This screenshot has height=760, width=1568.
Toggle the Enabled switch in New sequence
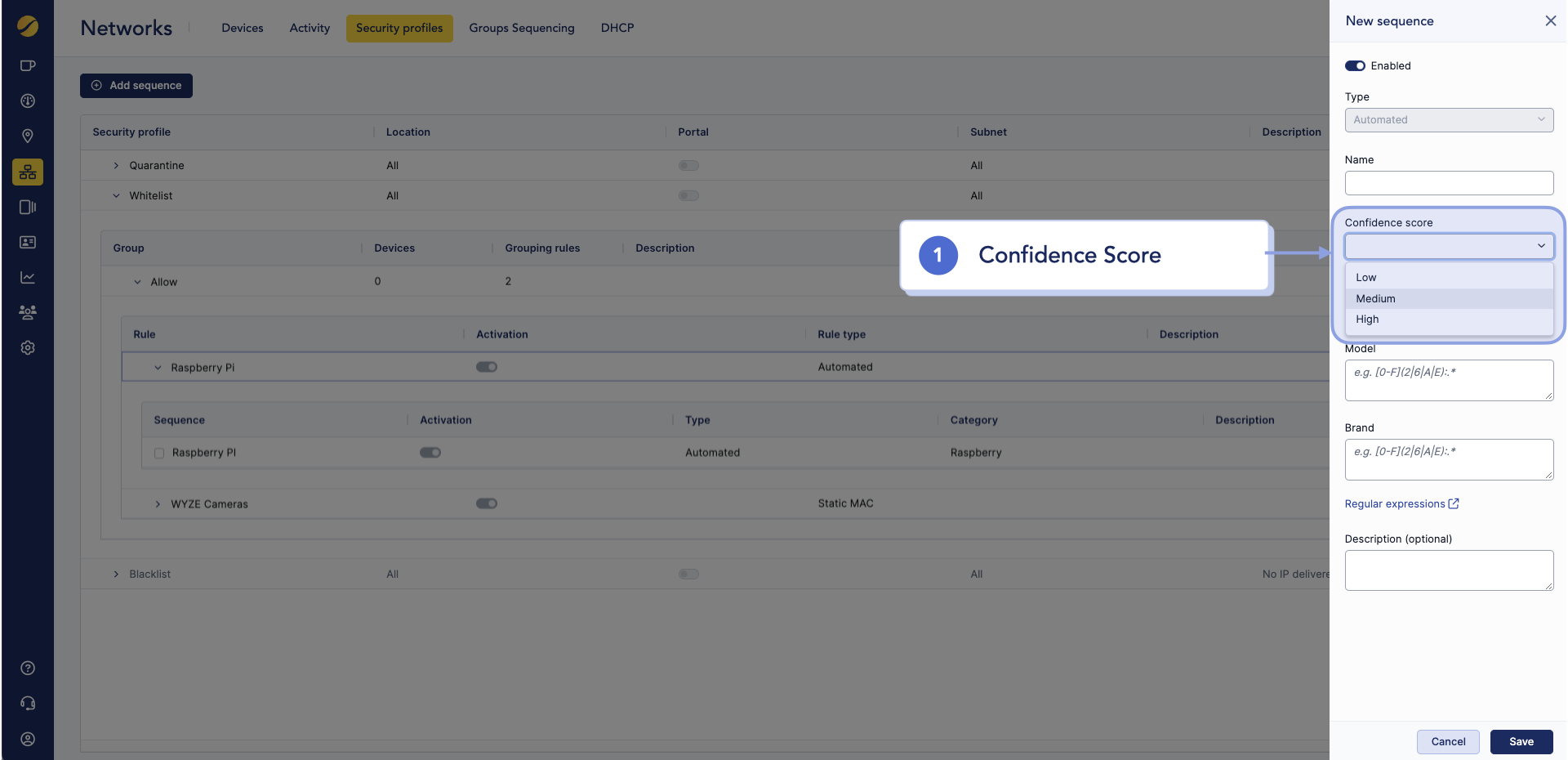(x=1355, y=66)
